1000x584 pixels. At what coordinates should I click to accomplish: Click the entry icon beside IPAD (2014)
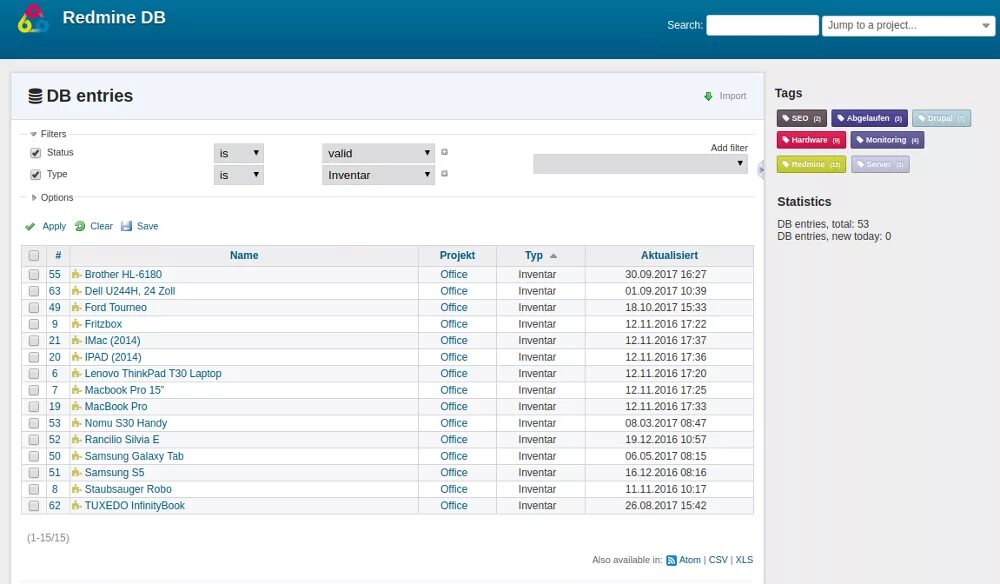point(77,357)
